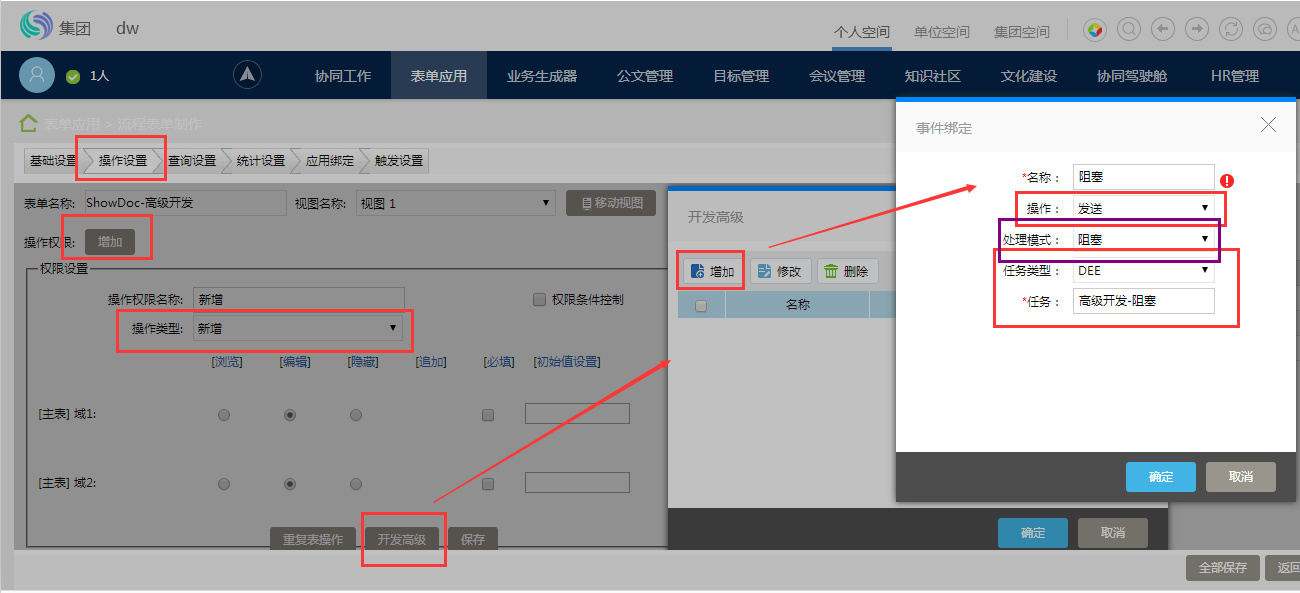Screen dimensions: 1300x593
Task: Go forward with the right arrow icon
Action: [x=1197, y=29]
